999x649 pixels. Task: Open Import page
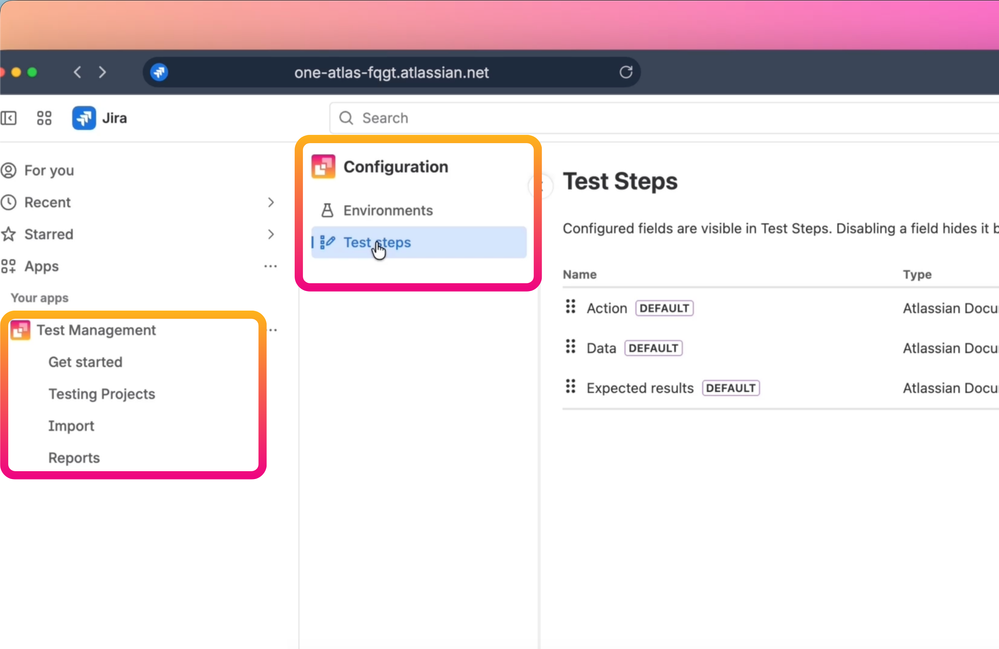coord(71,425)
